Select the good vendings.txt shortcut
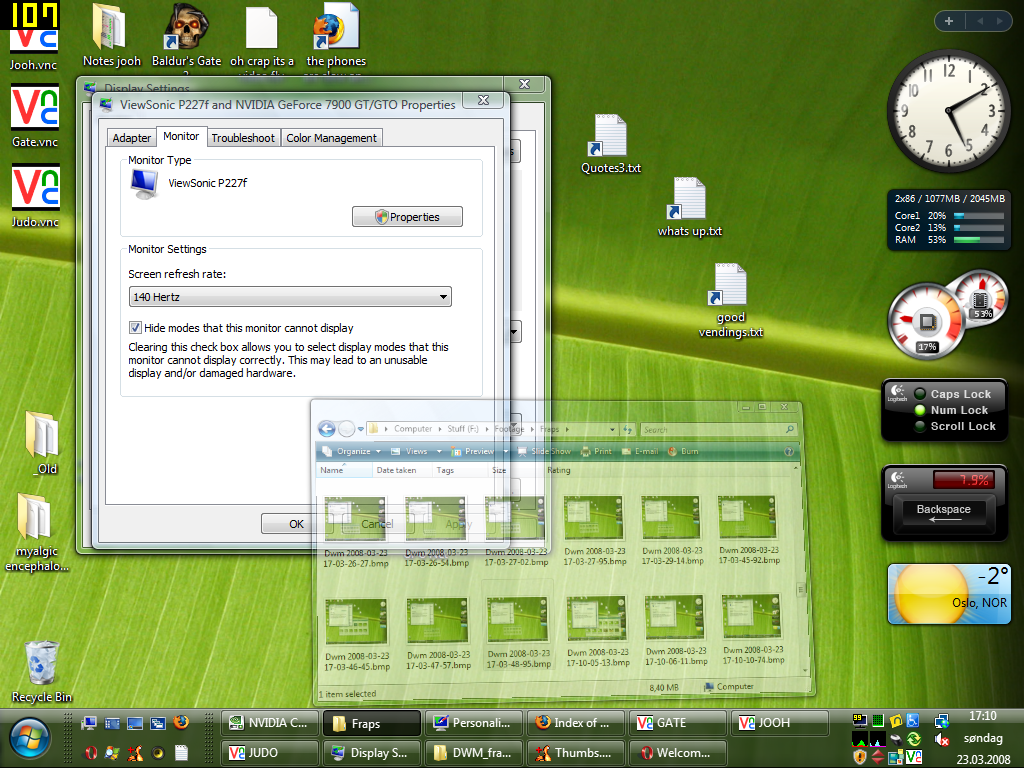1024x768 pixels. [x=730, y=300]
